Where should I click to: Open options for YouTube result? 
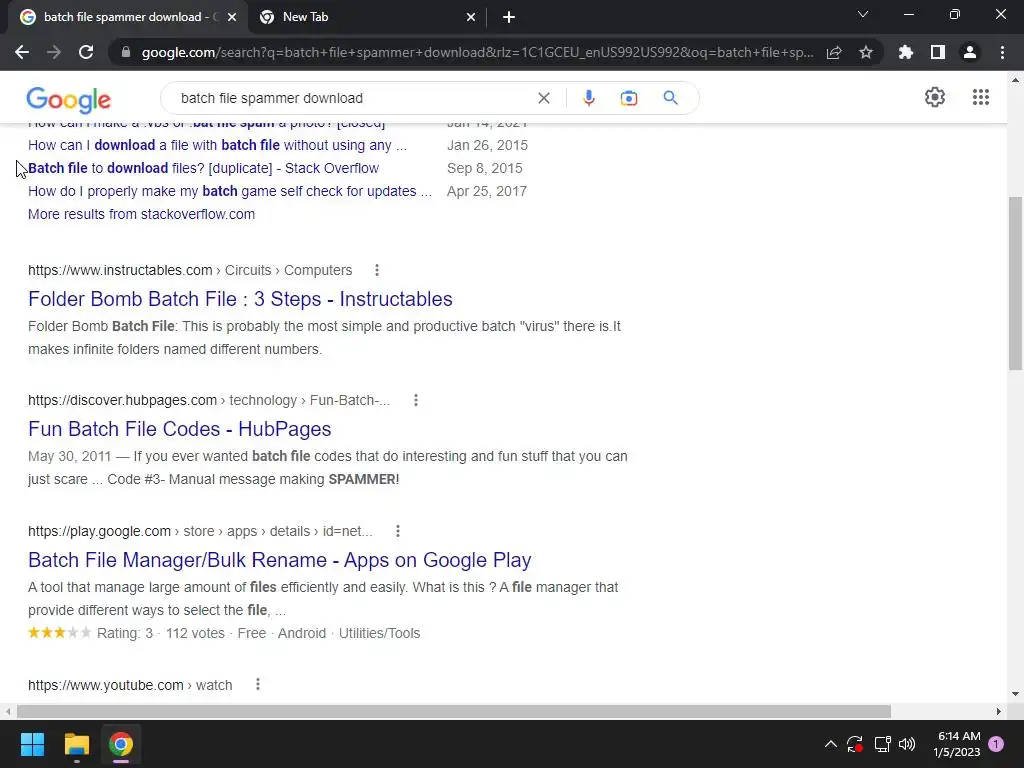[x=258, y=684]
